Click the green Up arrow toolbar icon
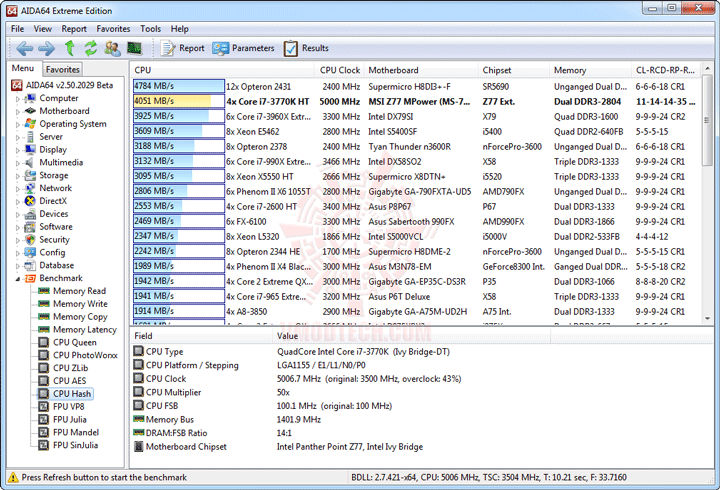Viewport: 720px width, 490px height. point(69,48)
